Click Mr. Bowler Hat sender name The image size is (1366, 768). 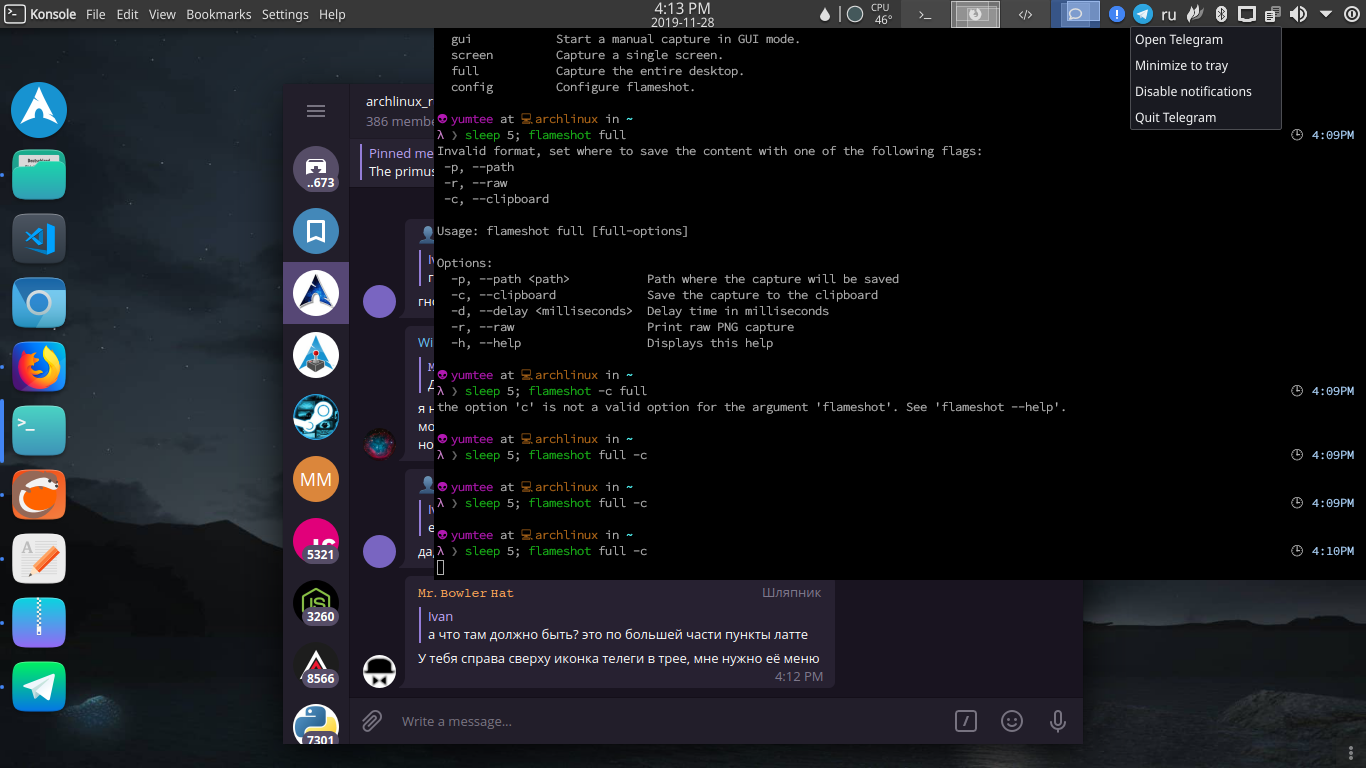[x=466, y=593]
